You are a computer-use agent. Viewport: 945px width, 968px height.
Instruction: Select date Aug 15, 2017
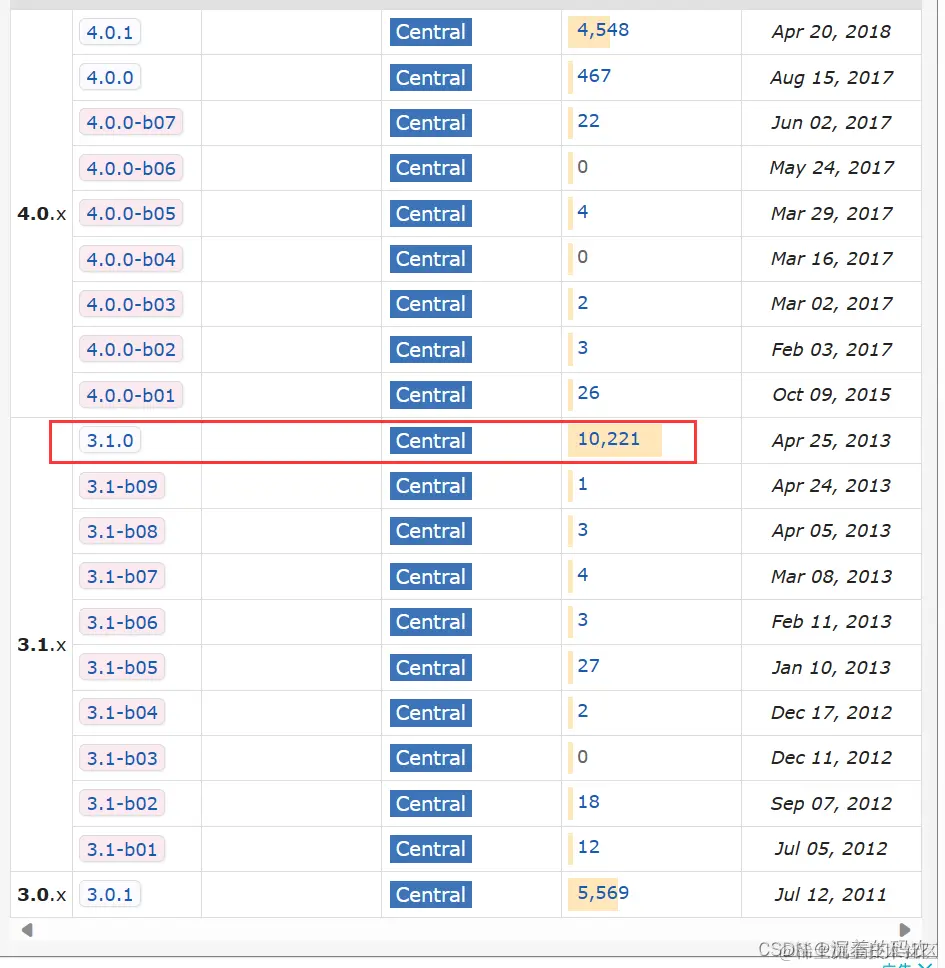point(831,77)
